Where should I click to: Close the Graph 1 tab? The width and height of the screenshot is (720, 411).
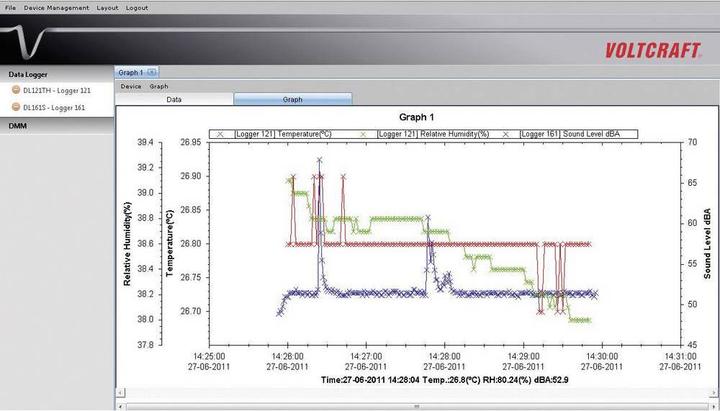pos(153,72)
